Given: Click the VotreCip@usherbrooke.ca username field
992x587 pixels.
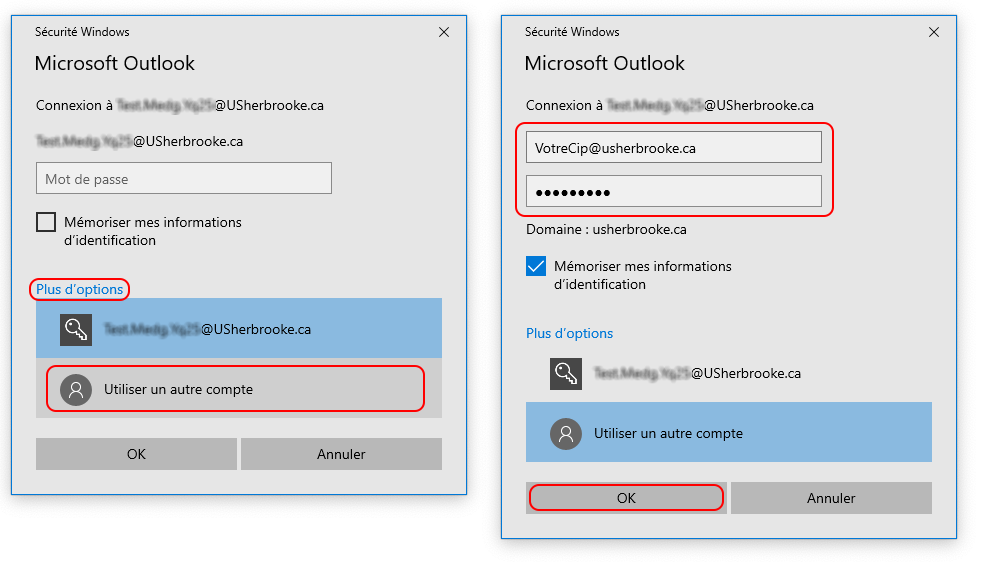Looking at the screenshot, I should (x=673, y=147).
